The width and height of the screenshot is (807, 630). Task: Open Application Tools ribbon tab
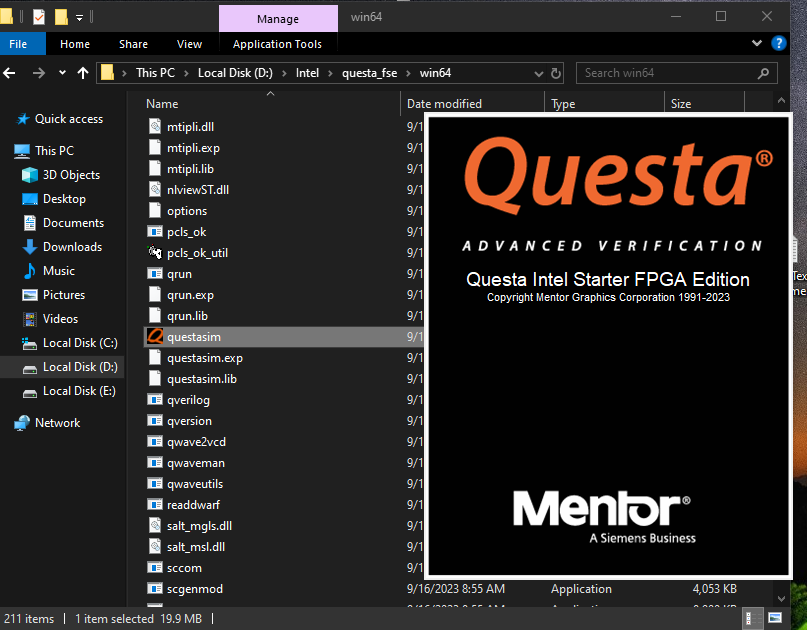pyautogui.click(x=277, y=44)
